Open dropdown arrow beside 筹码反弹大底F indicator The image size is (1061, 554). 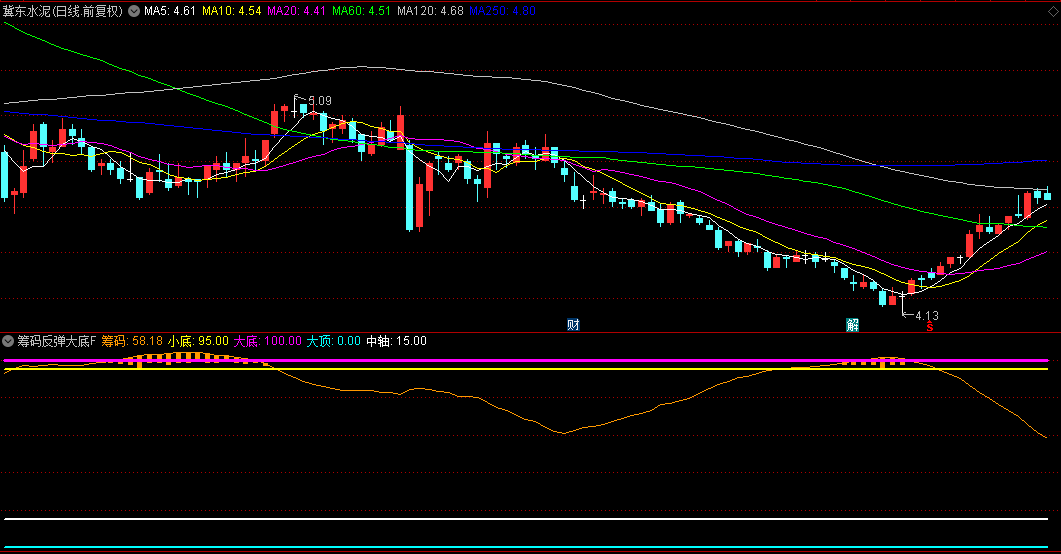coord(8,341)
